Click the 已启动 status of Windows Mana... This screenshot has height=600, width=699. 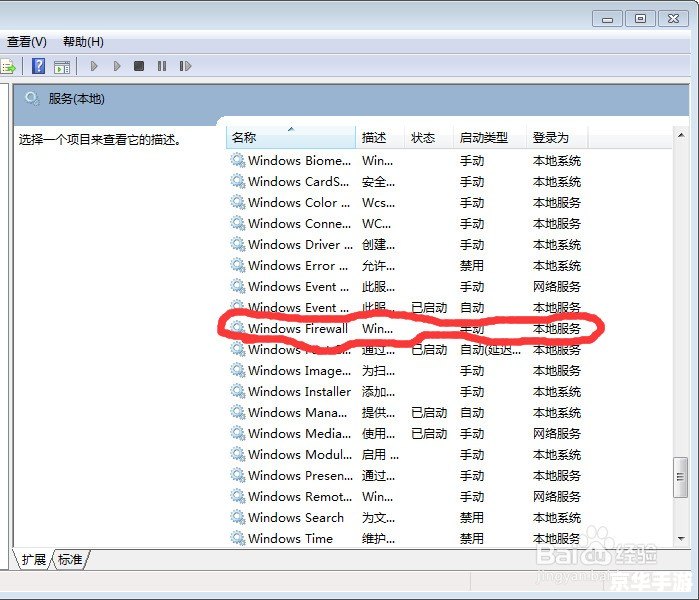click(429, 413)
